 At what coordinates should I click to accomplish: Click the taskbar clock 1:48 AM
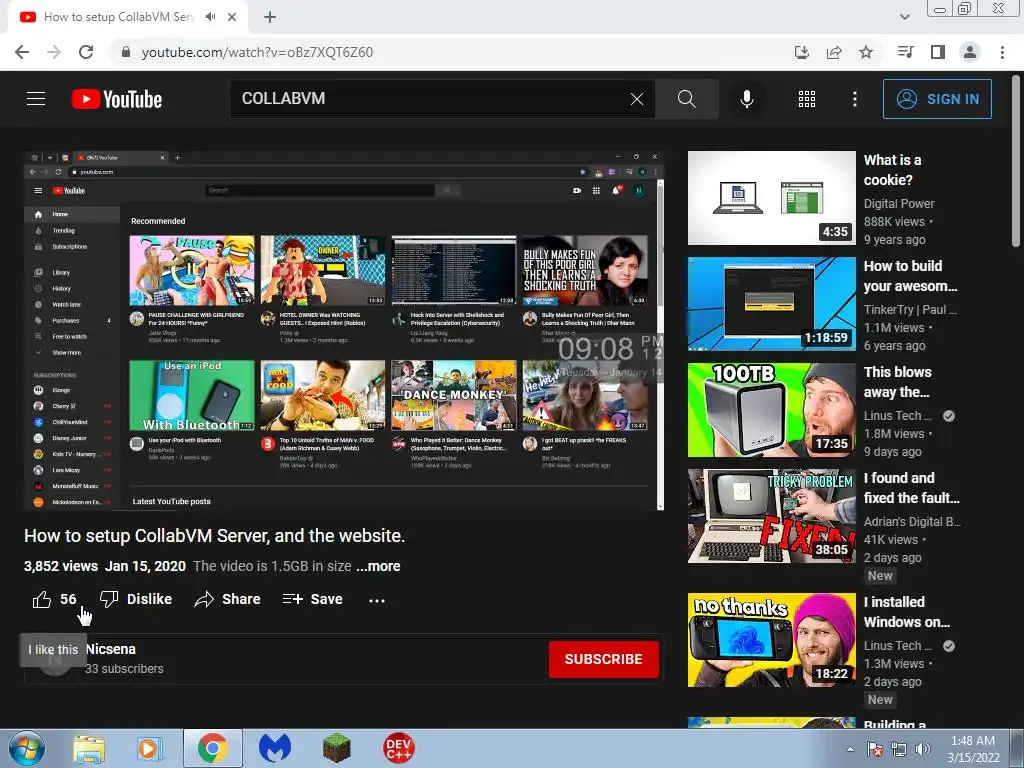973,749
